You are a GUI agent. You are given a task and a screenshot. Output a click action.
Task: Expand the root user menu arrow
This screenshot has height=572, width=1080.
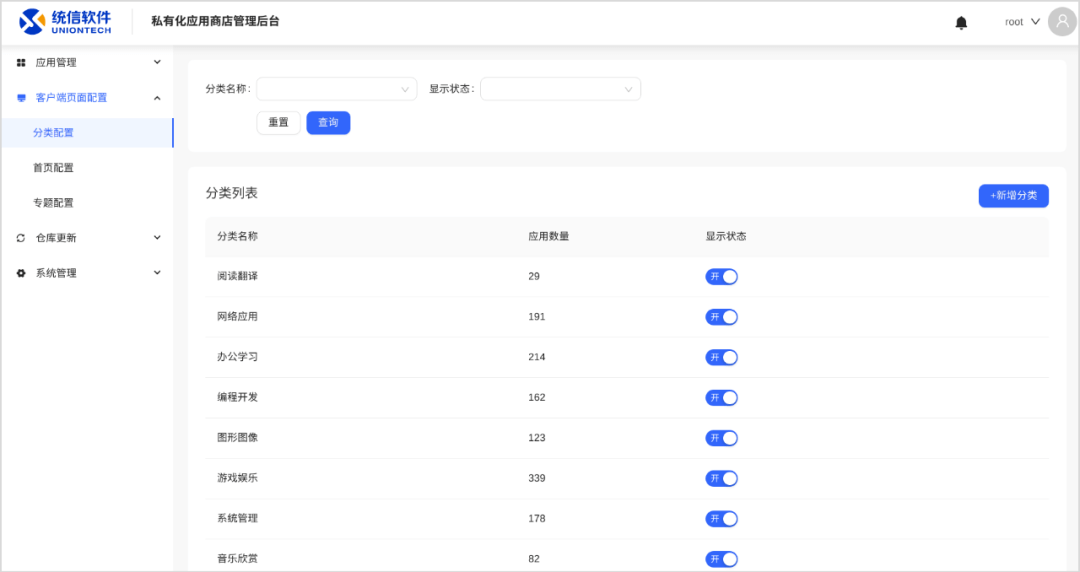pyautogui.click(x=1035, y=22)
